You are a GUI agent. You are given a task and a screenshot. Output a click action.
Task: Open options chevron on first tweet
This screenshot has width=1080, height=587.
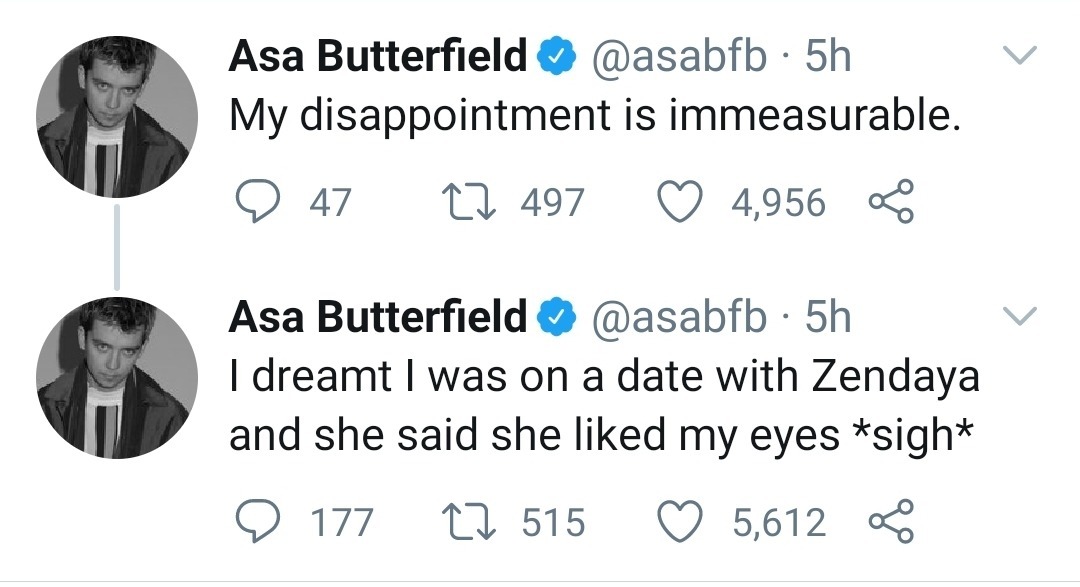[1019, 54]
